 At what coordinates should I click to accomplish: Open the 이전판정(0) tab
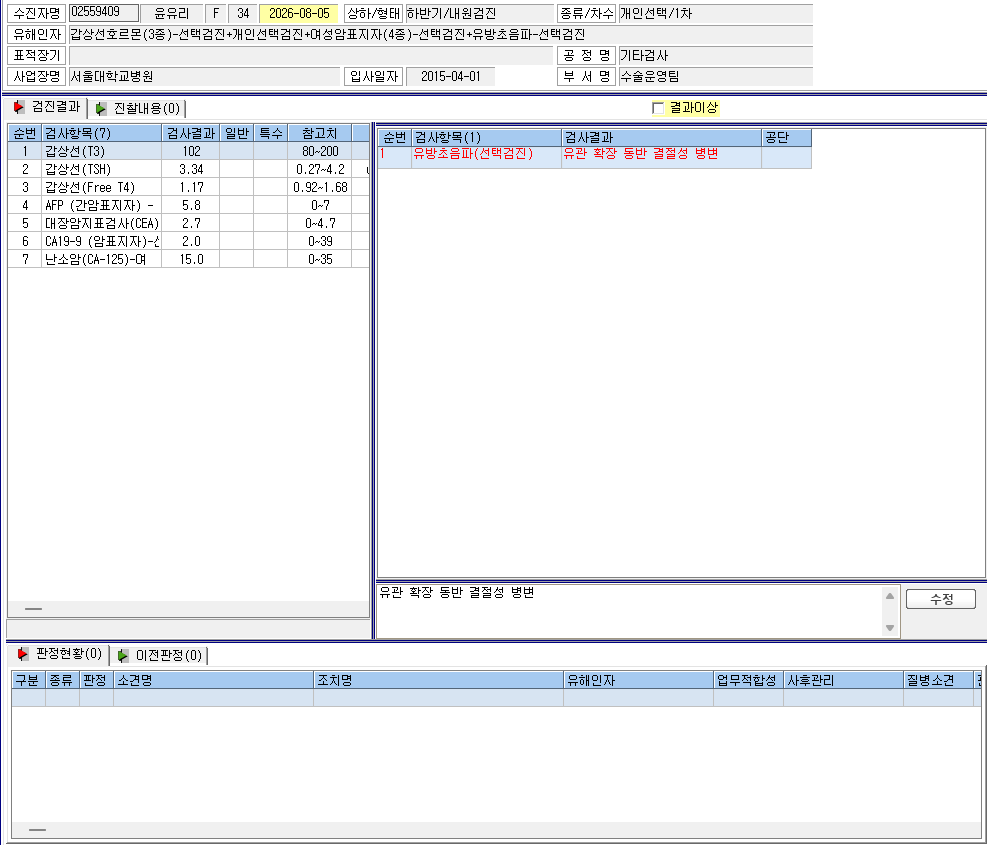pyautogui.click(x=160, y=655)
